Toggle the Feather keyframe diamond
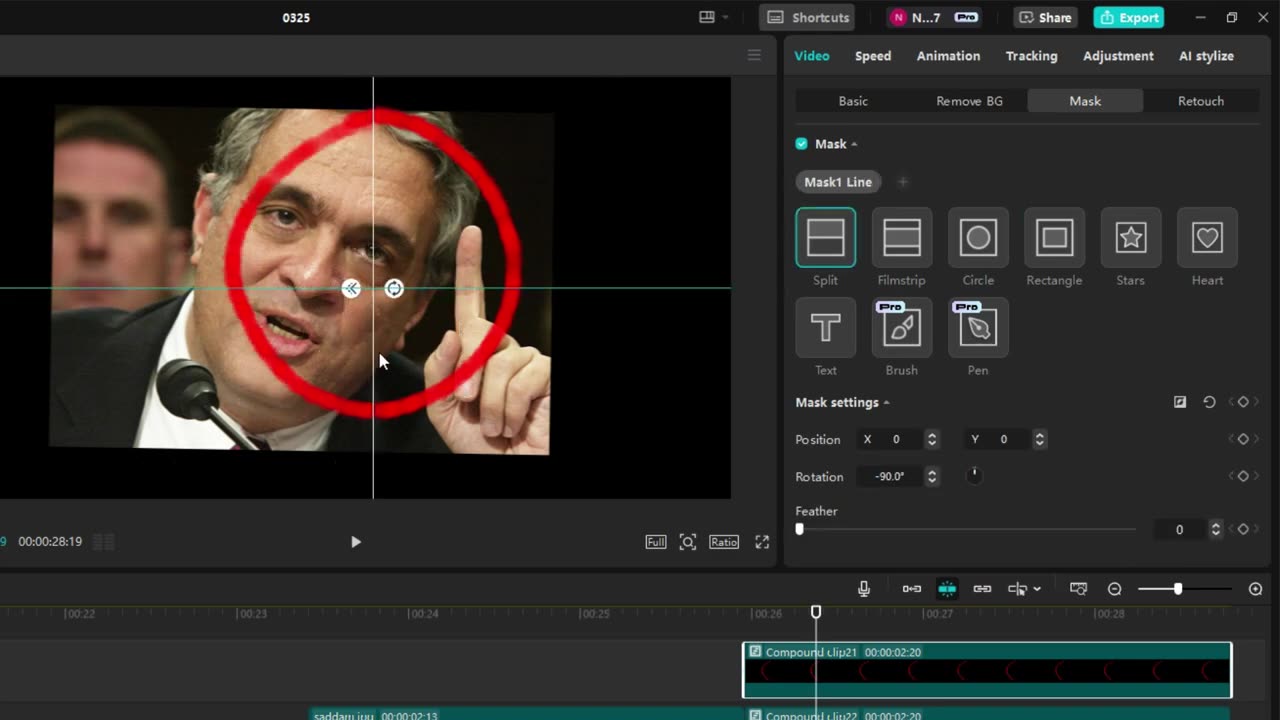 [1243, 529]
